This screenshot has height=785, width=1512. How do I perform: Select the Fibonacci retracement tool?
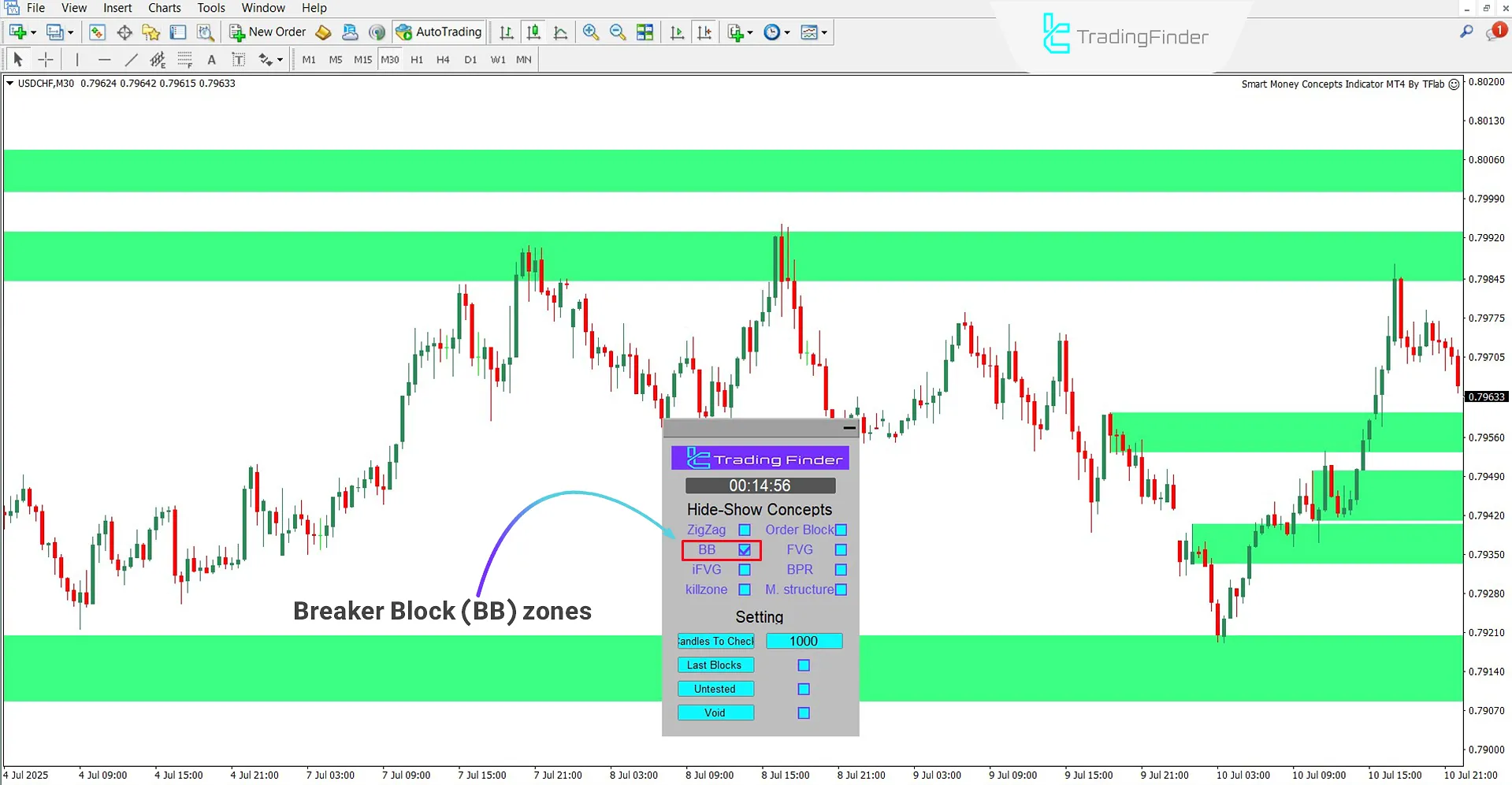click(185, 59)
